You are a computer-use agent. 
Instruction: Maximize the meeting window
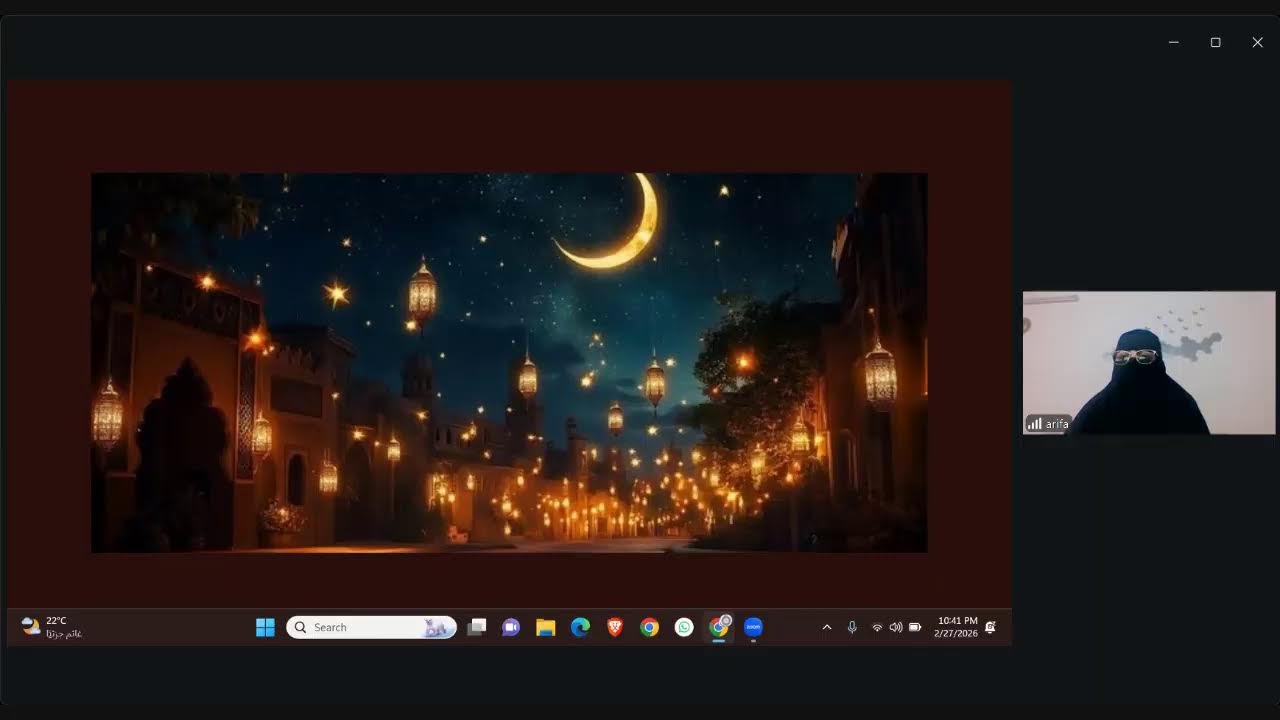[1215, 42]
